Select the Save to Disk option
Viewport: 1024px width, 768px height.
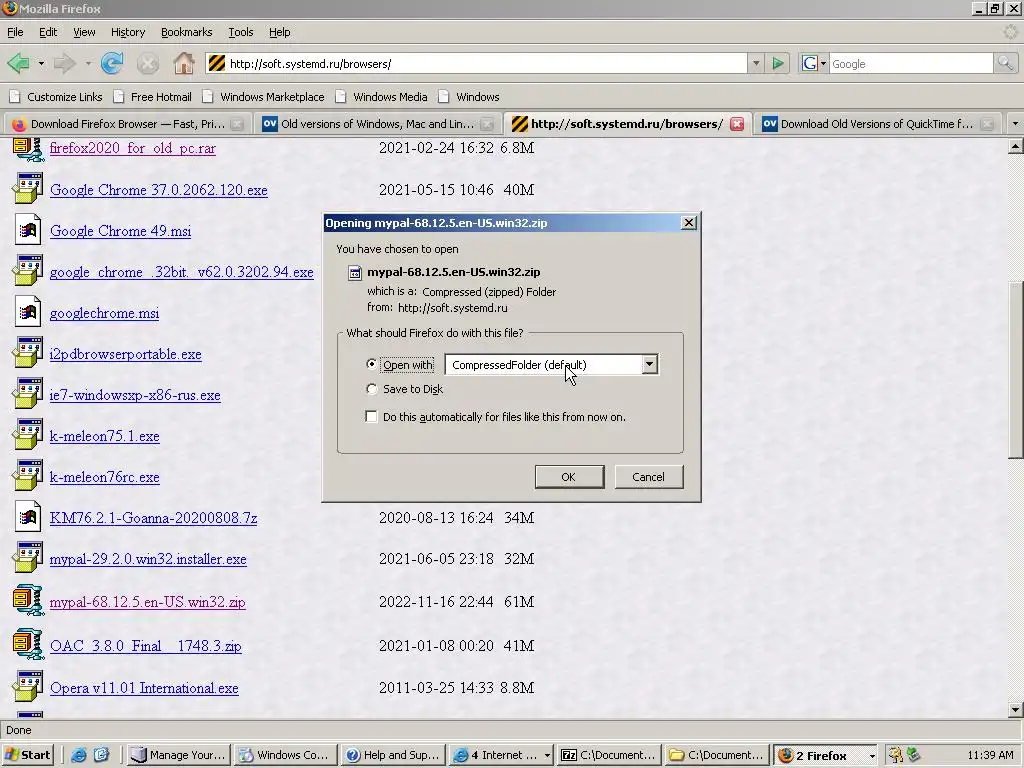point(372,389)
